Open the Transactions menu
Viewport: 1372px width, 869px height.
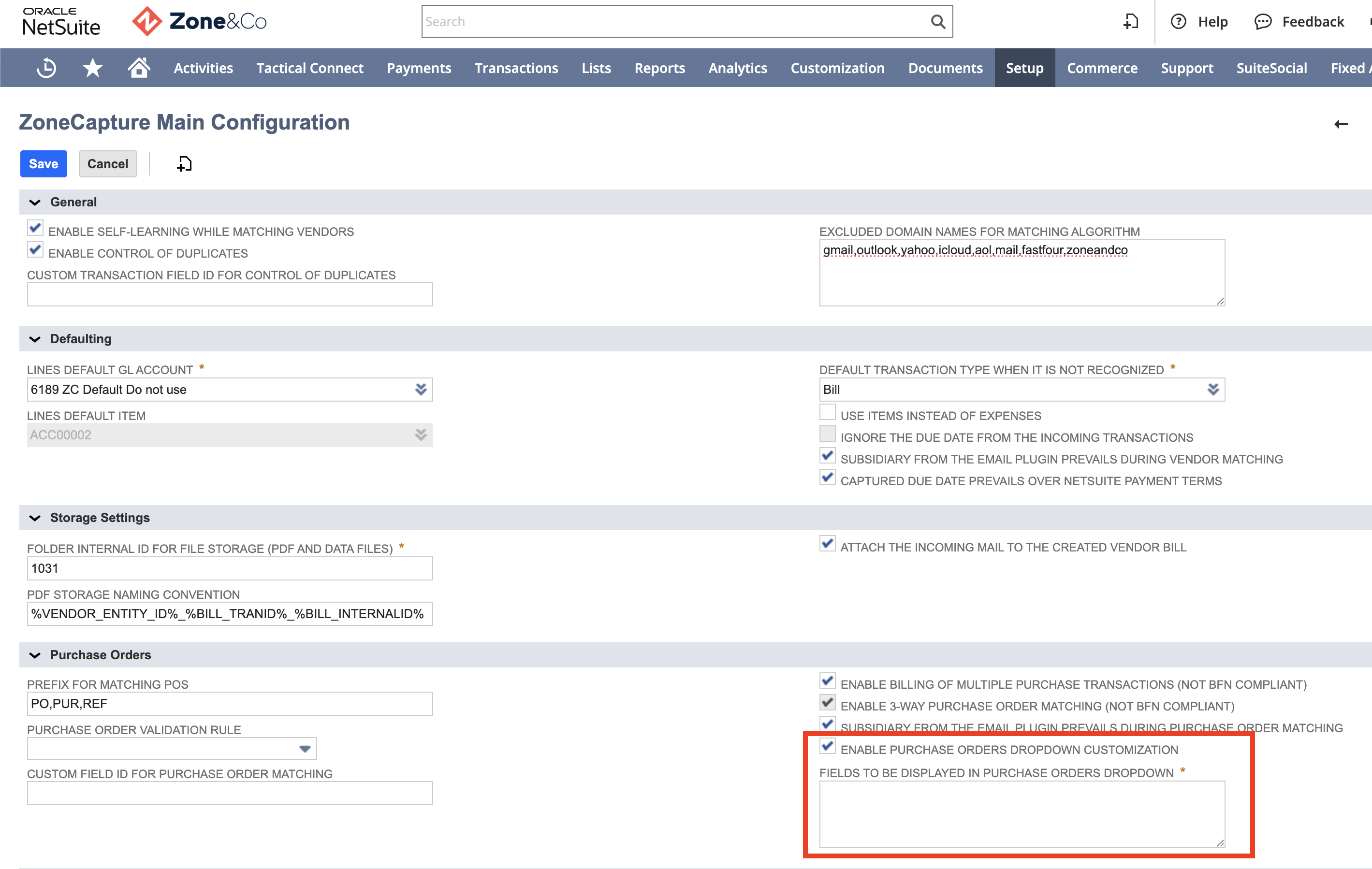click(x=516, y=68)
